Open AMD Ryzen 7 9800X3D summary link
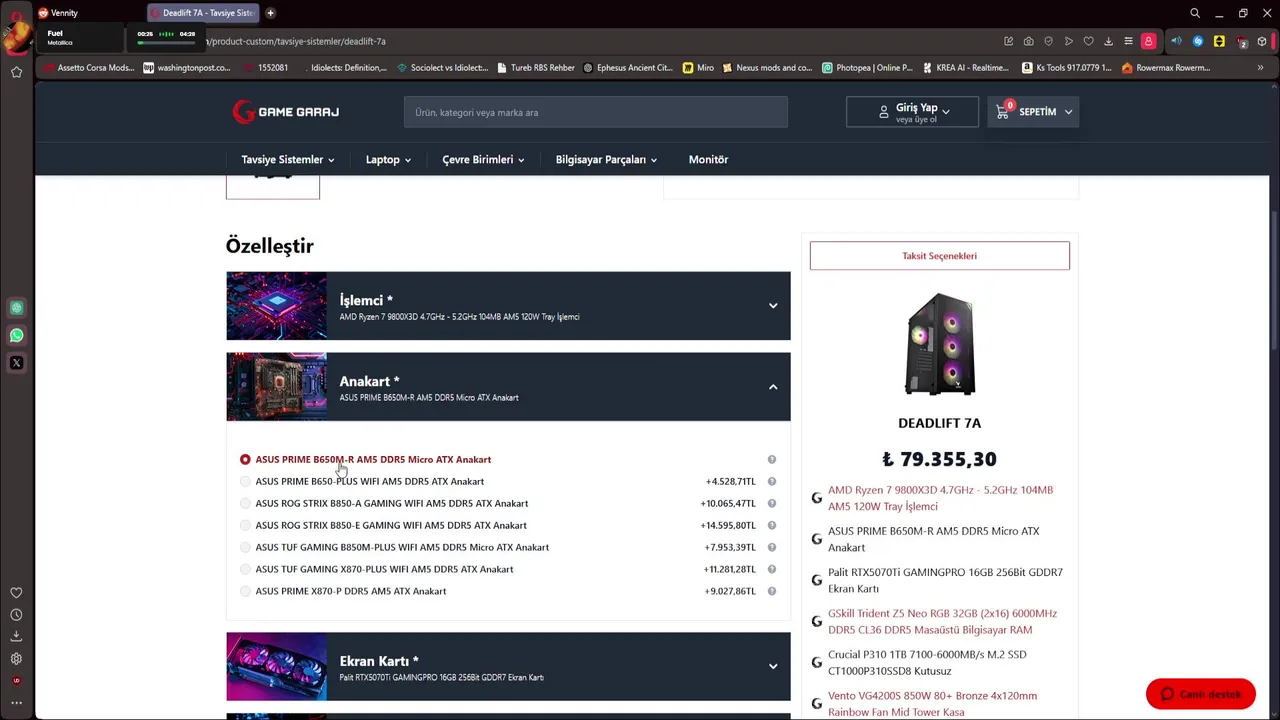The image size is (1280, 720). [940, 498]
